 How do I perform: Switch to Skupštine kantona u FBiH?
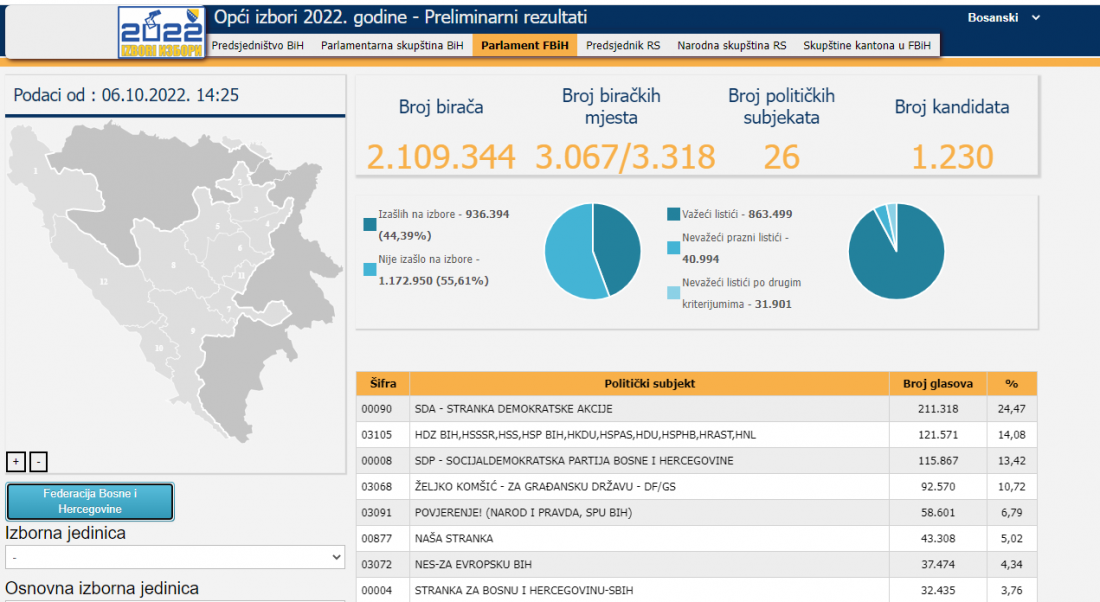pyautogui.click(x=869, y=44)
